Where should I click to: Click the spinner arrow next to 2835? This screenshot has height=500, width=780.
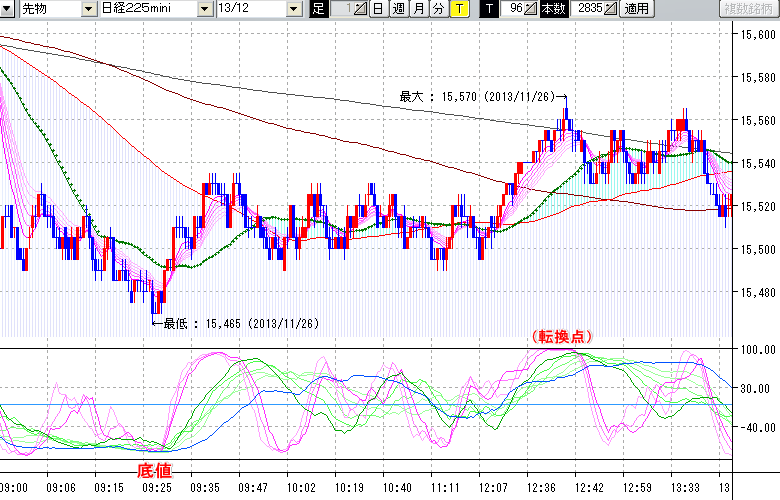[x=613, y=9]
